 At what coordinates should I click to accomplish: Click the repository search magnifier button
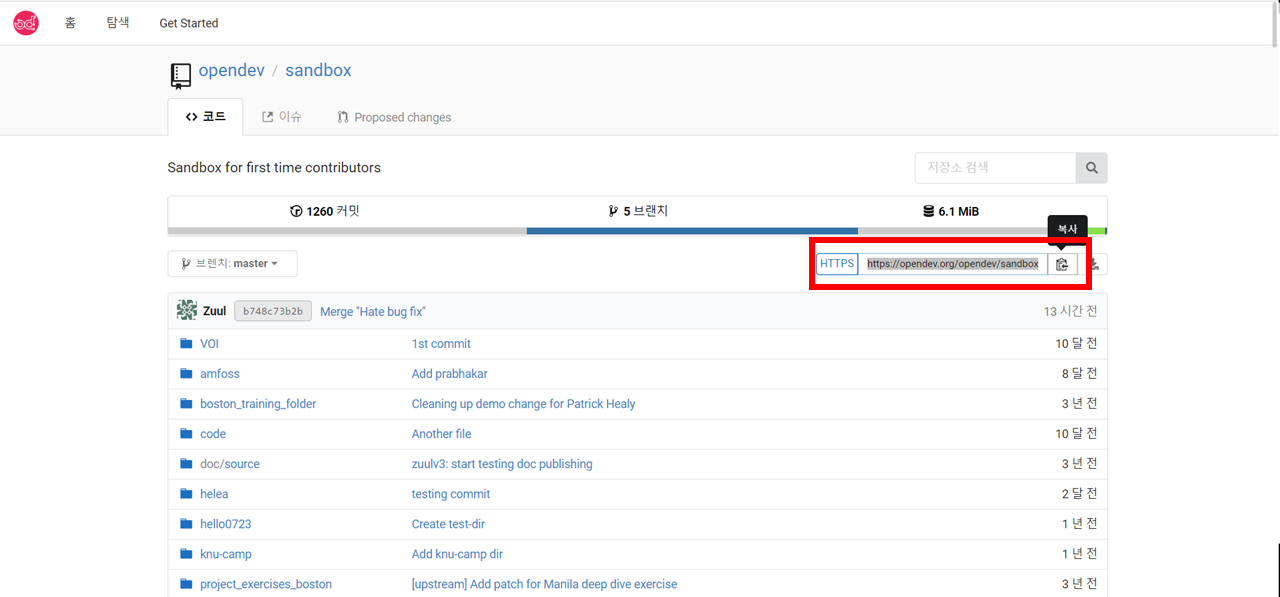[1091, 168]
